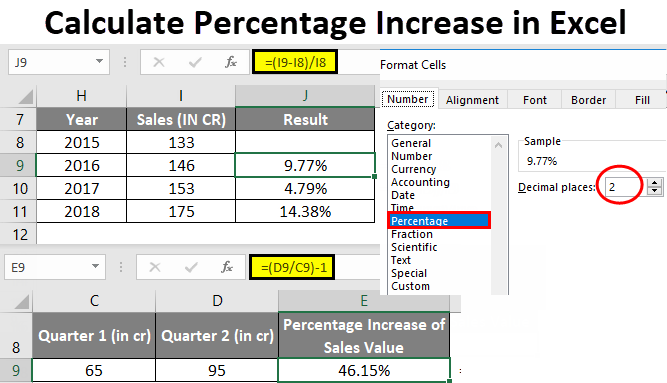Click cell containing 4.79%

tap(305, 189)
